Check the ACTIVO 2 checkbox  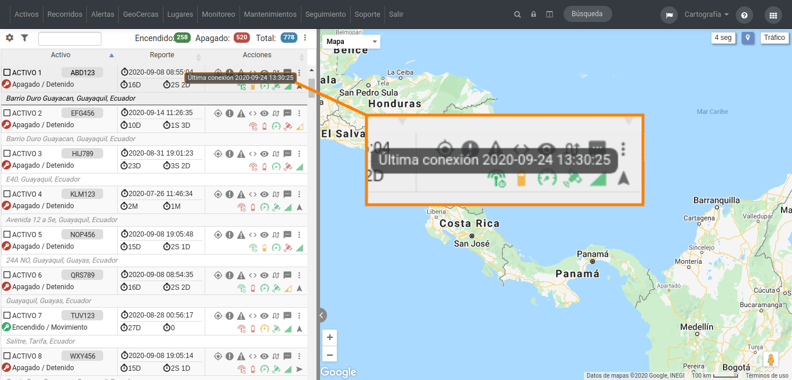[x=7, y=113]
